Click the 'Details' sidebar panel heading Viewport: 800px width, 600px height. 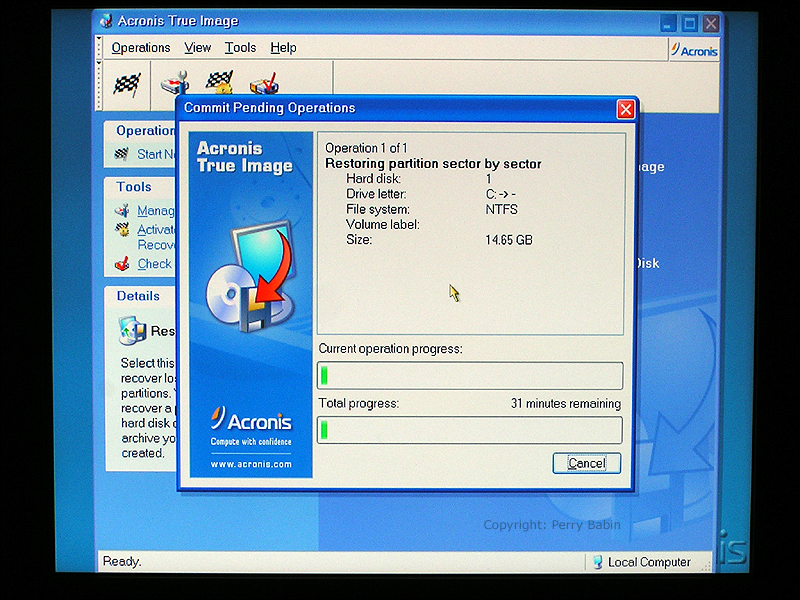tap(138, 296)
